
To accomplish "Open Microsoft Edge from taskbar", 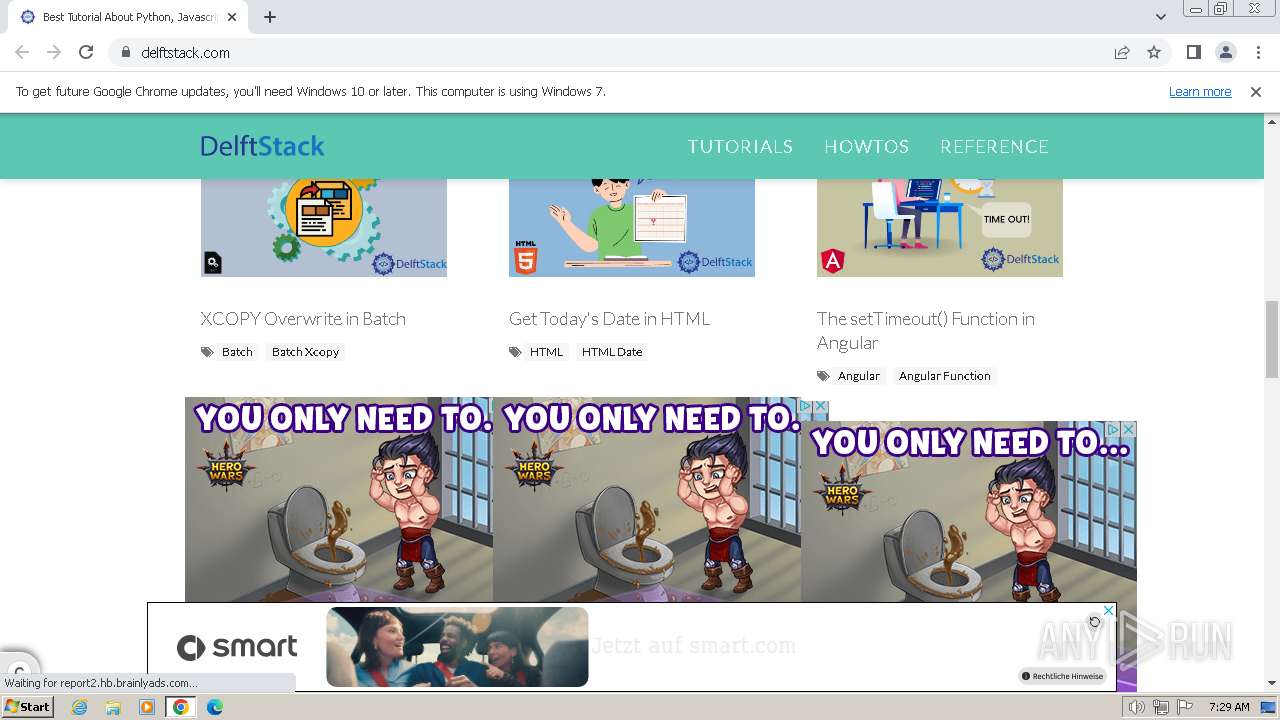I will coord(214,707).
